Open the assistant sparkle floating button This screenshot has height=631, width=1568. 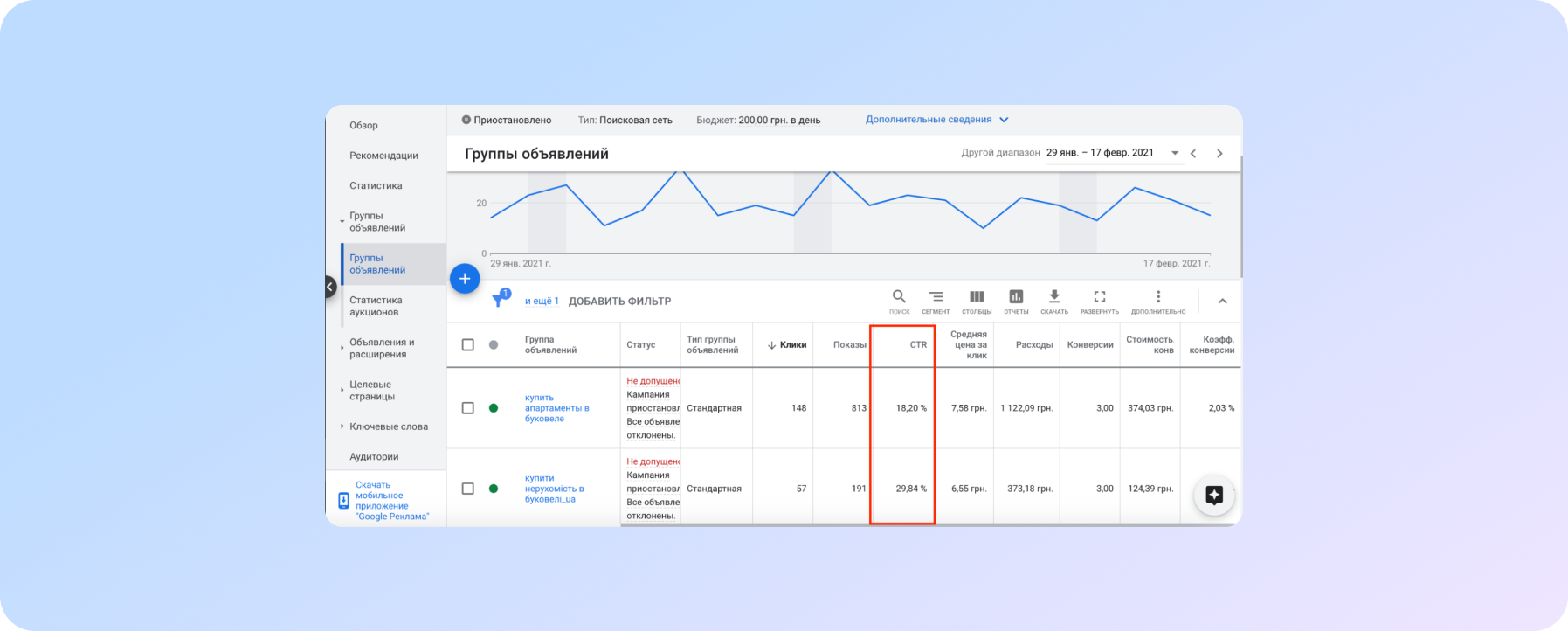(1214, 496)
